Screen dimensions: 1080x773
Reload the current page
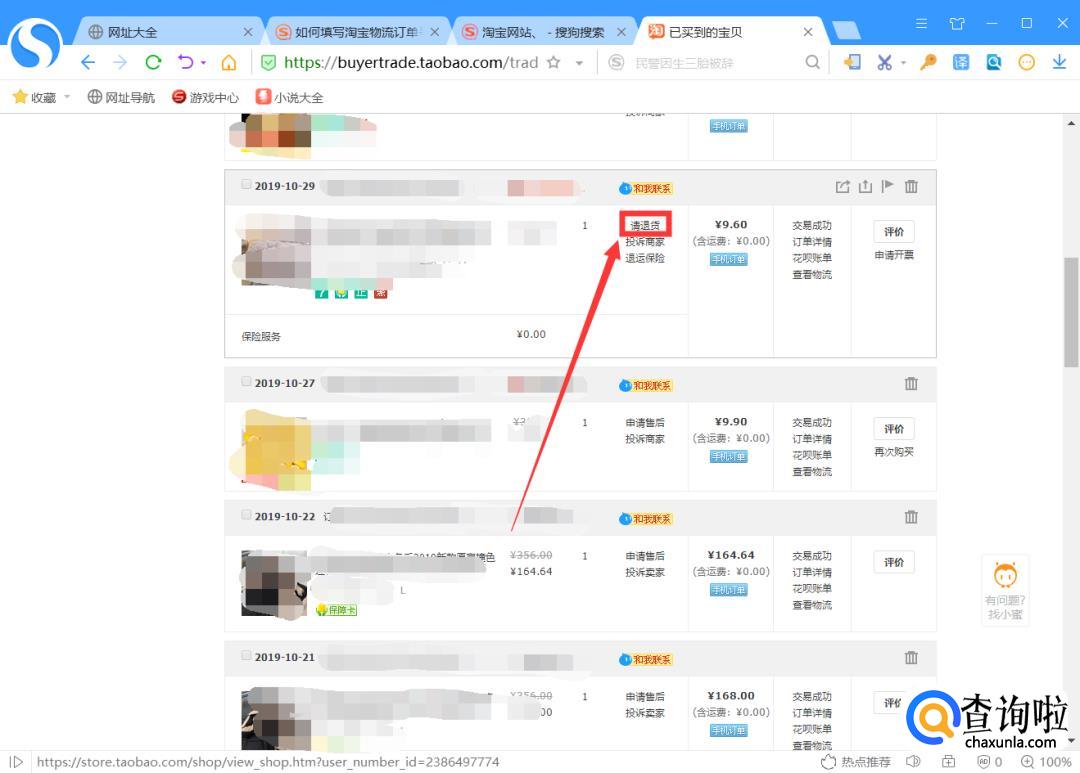(x=153, y=63)
